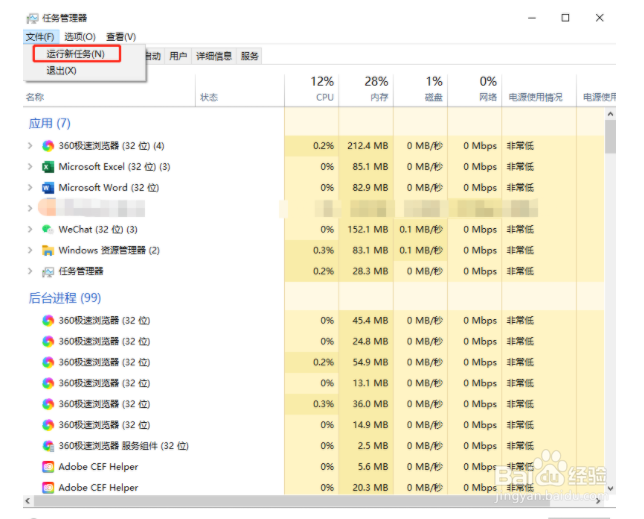
Task: Click the Microsoft Word app icon
Action: [x=48, y=188]
